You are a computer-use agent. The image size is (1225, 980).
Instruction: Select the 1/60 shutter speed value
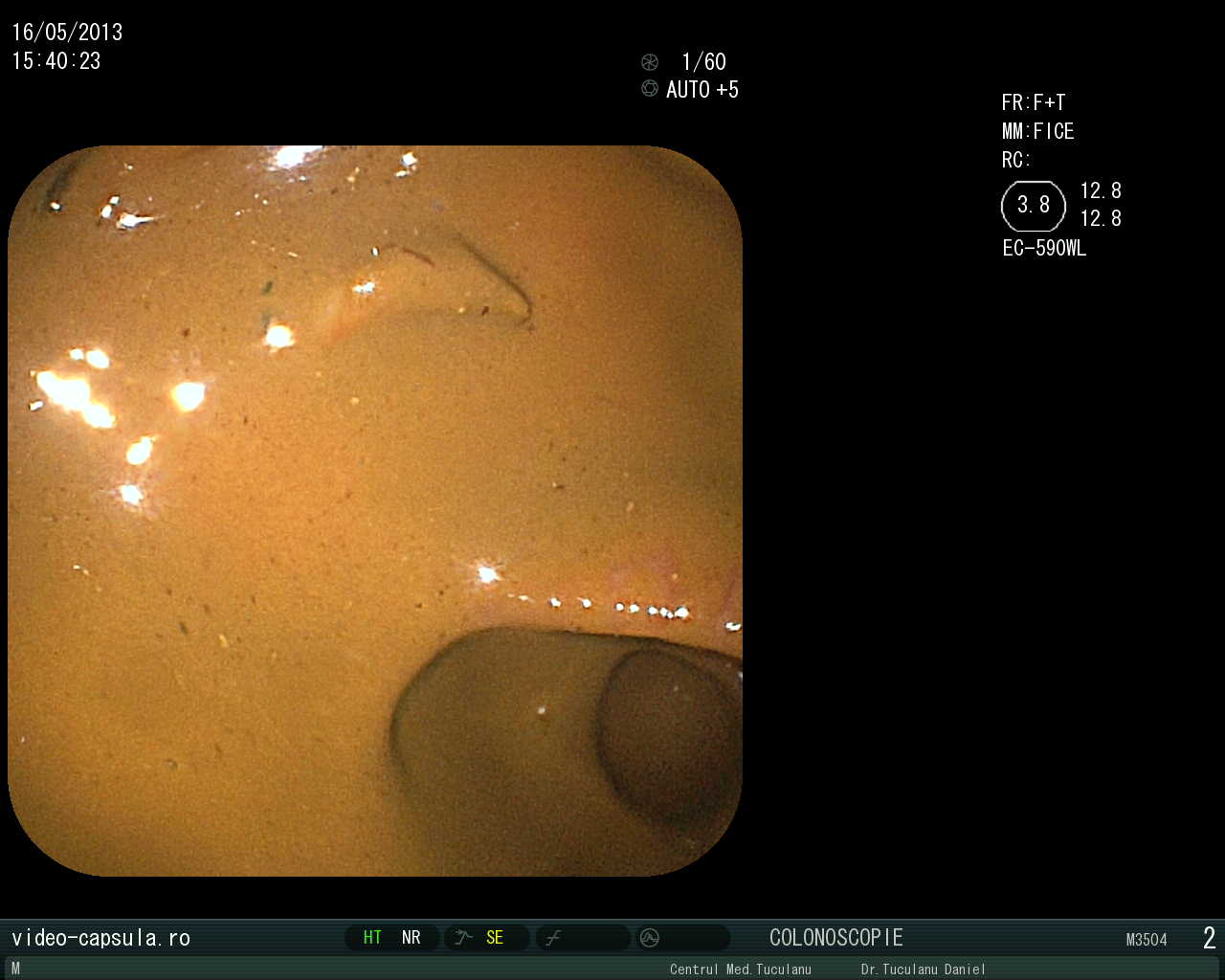coord(703,62)
